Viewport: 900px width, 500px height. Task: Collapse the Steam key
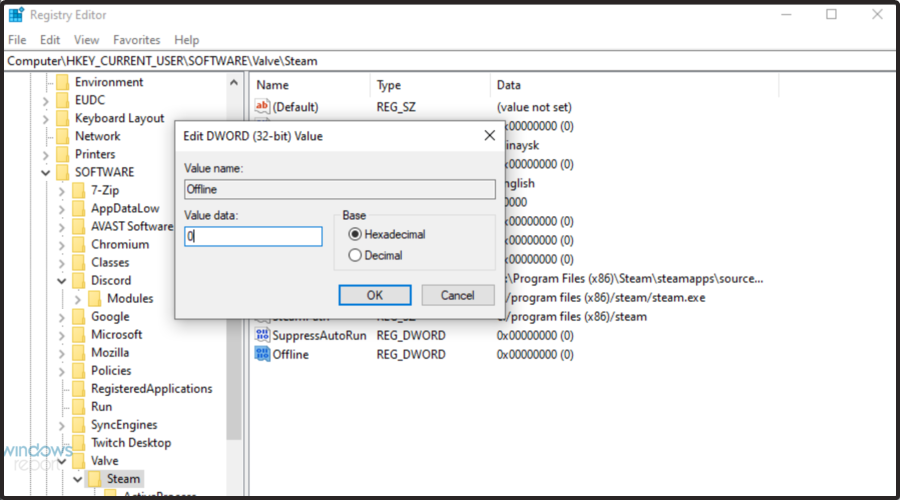[x=77, y=479]
